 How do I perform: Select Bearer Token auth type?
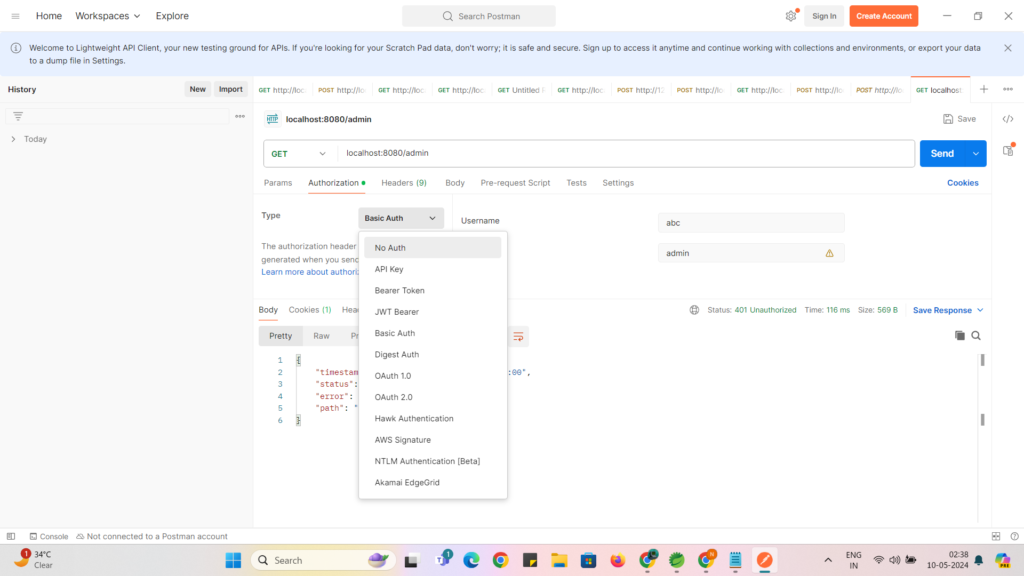tap(432, 291)
